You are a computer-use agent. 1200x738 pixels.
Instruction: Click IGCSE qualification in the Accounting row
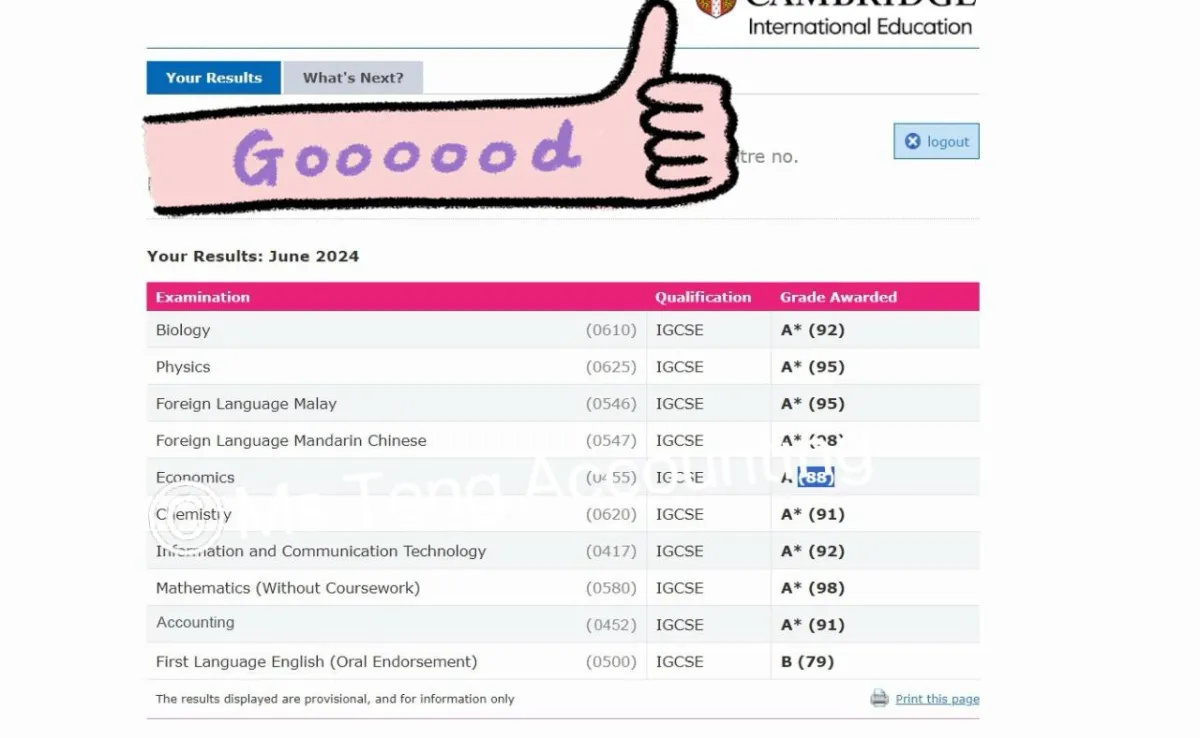[679, 625]
